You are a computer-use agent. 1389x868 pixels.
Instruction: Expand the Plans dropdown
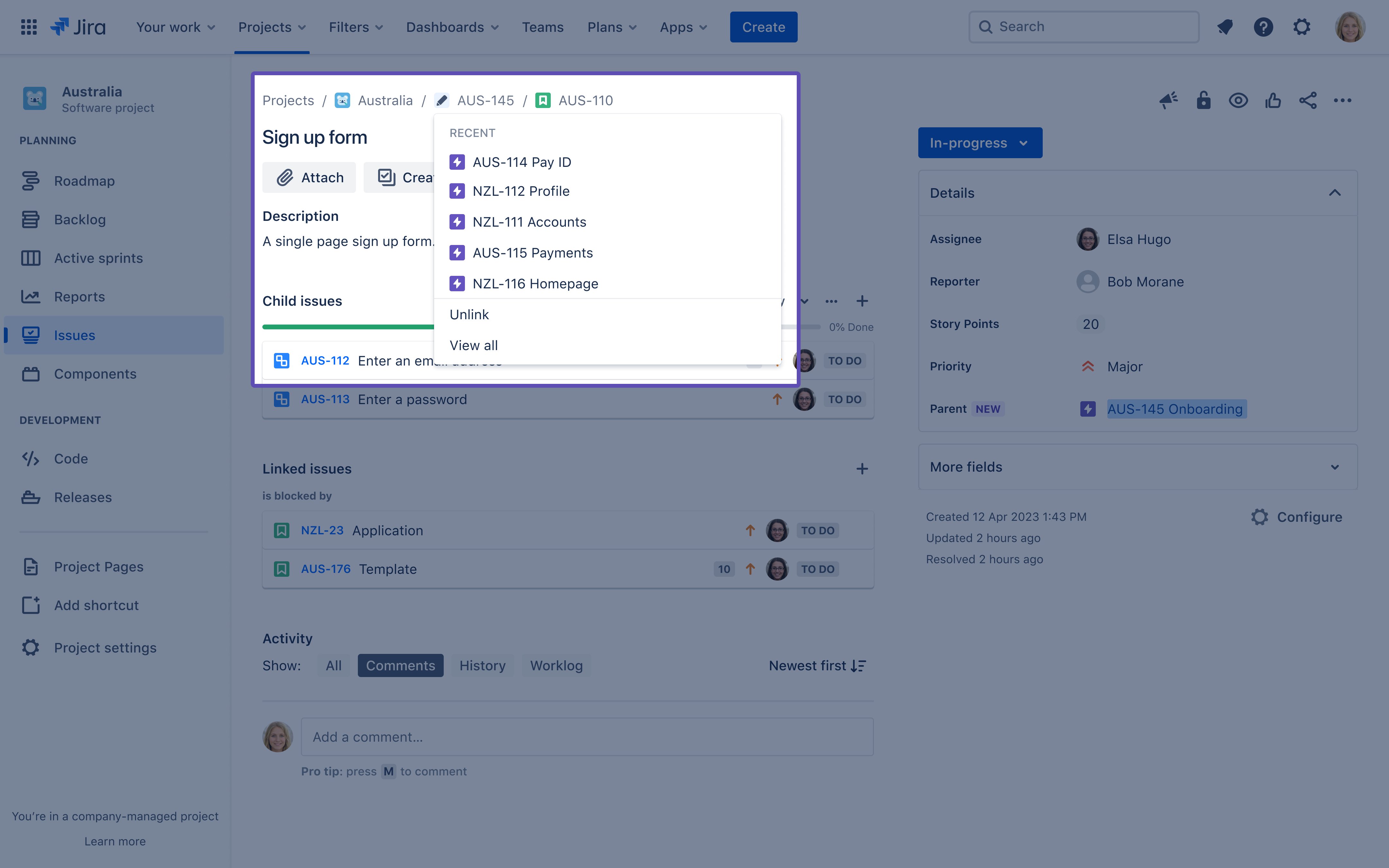612,27
